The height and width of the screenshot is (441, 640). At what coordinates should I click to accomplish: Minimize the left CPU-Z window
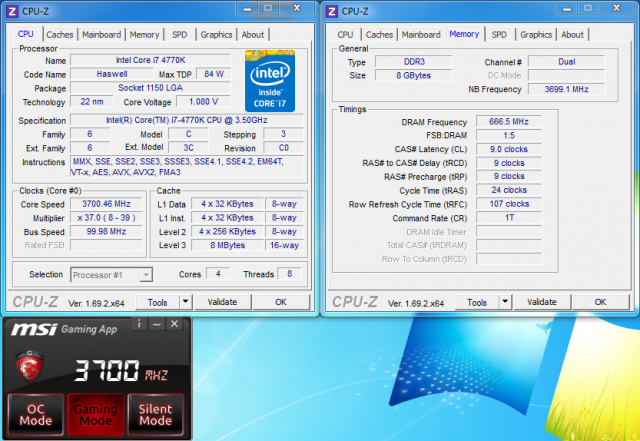tap(247, 8)
